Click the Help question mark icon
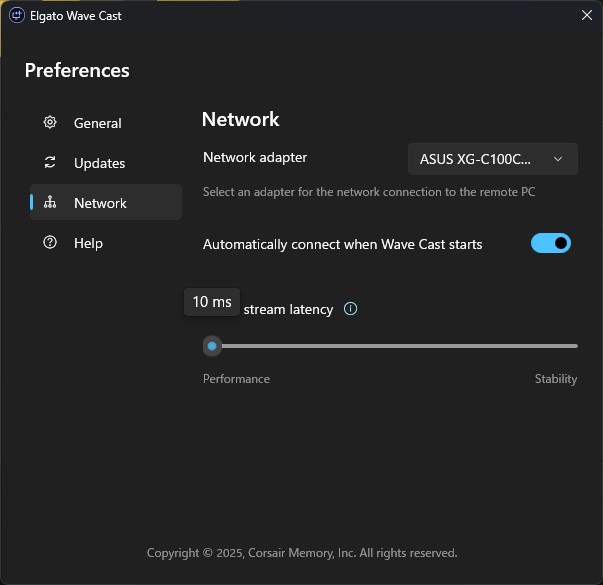This screenshot has width=603, height=585. point(50,243)
